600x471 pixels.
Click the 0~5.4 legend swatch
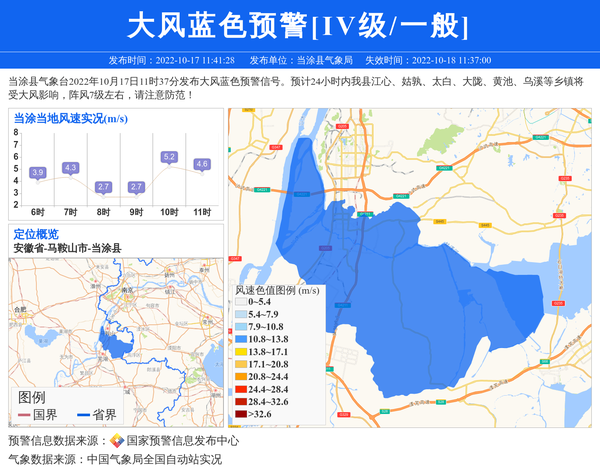point(241,302)
